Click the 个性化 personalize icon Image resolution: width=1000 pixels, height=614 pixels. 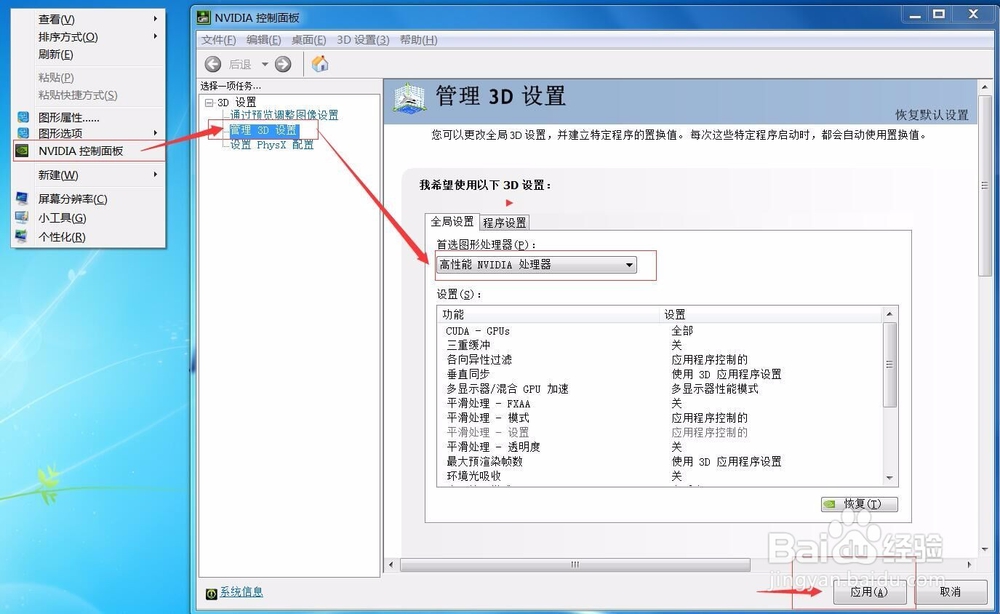point(22,237)
